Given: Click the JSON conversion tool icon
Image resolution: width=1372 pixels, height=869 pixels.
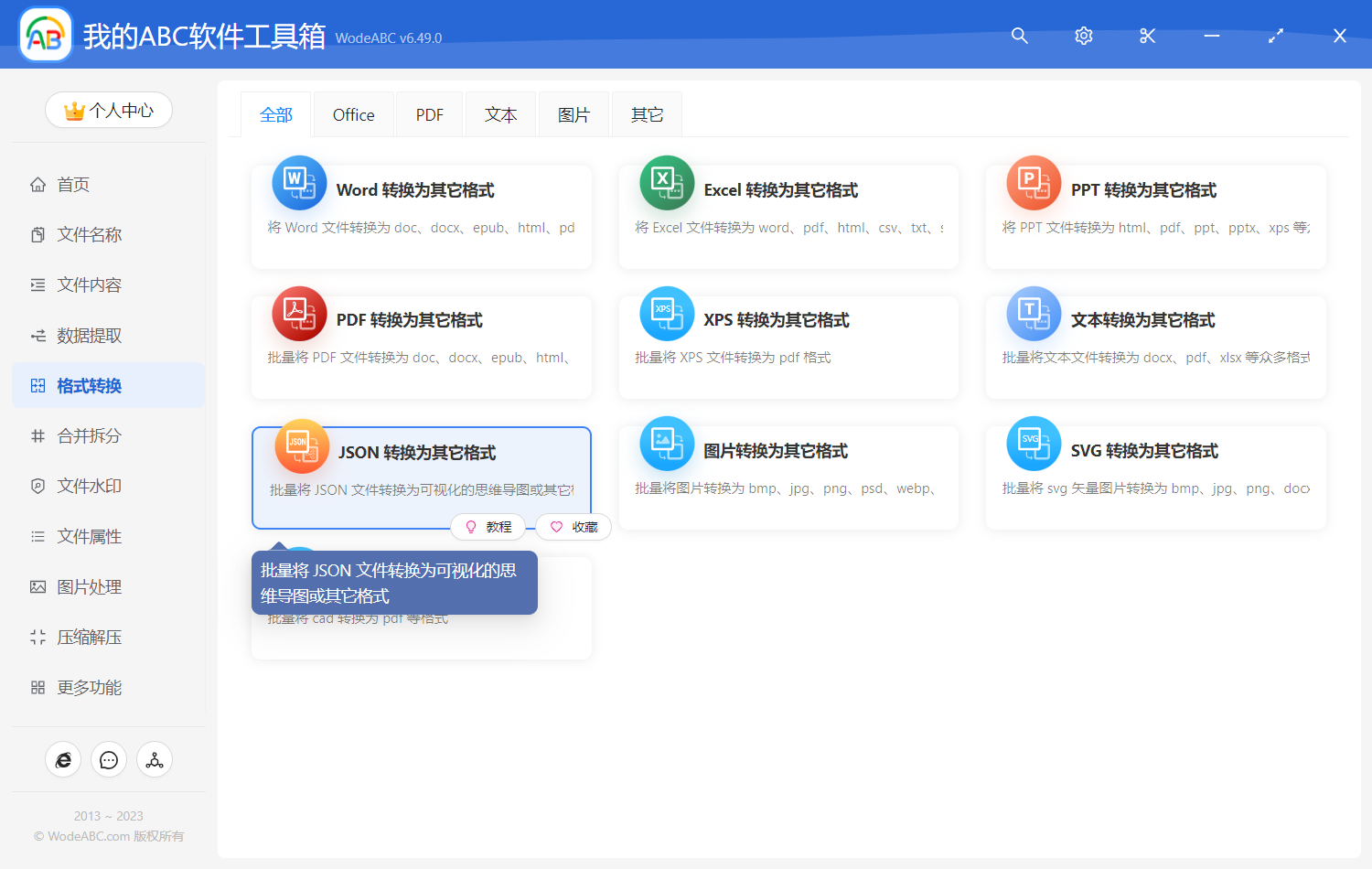Looking at the screenshot, I should (302, 445).
